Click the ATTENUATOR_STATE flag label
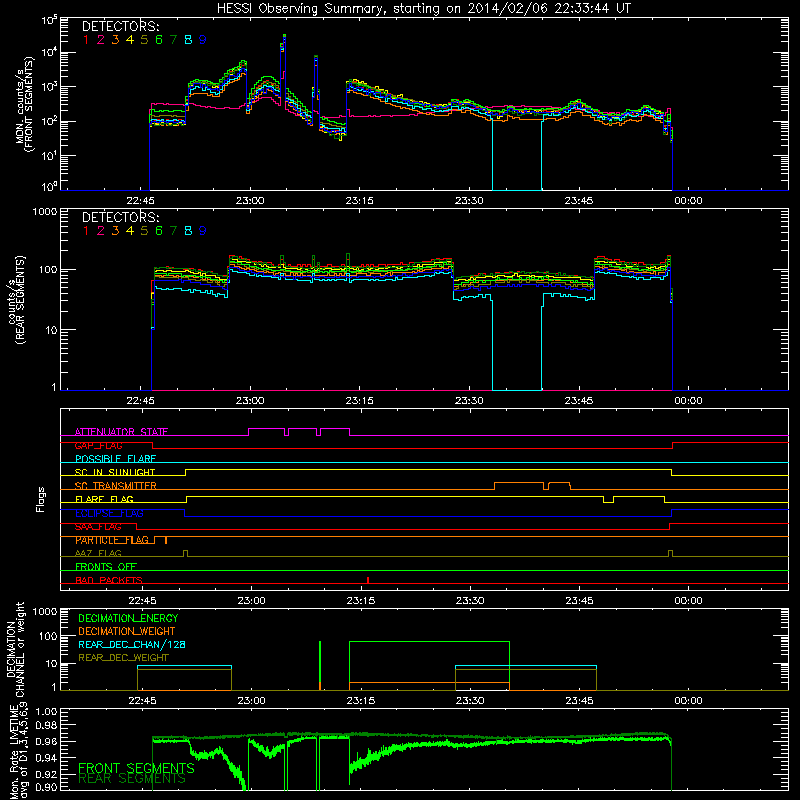Image resolution: width=800 pixels, height=800 pixels. coord(121,432)
